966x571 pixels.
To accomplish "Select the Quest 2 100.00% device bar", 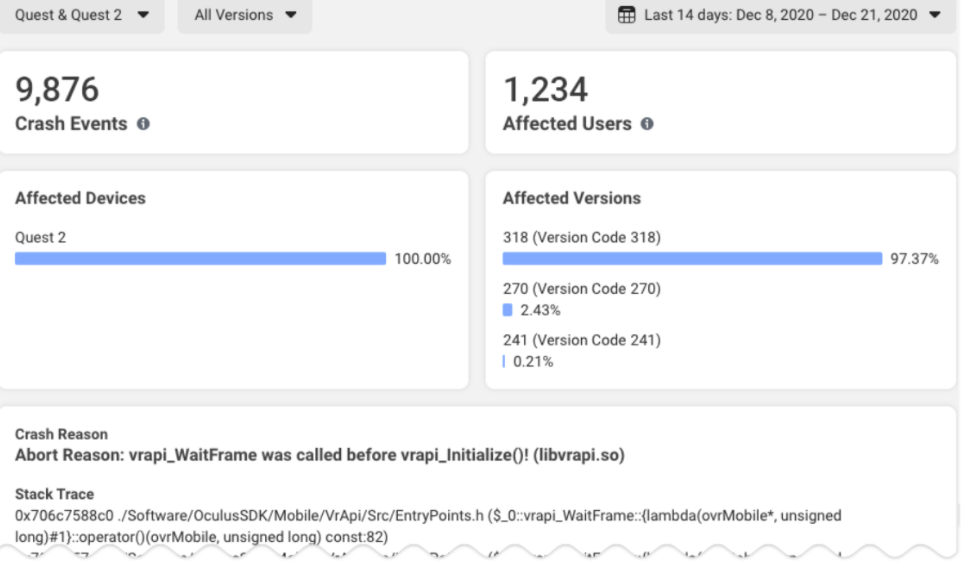I will [200, 259].
